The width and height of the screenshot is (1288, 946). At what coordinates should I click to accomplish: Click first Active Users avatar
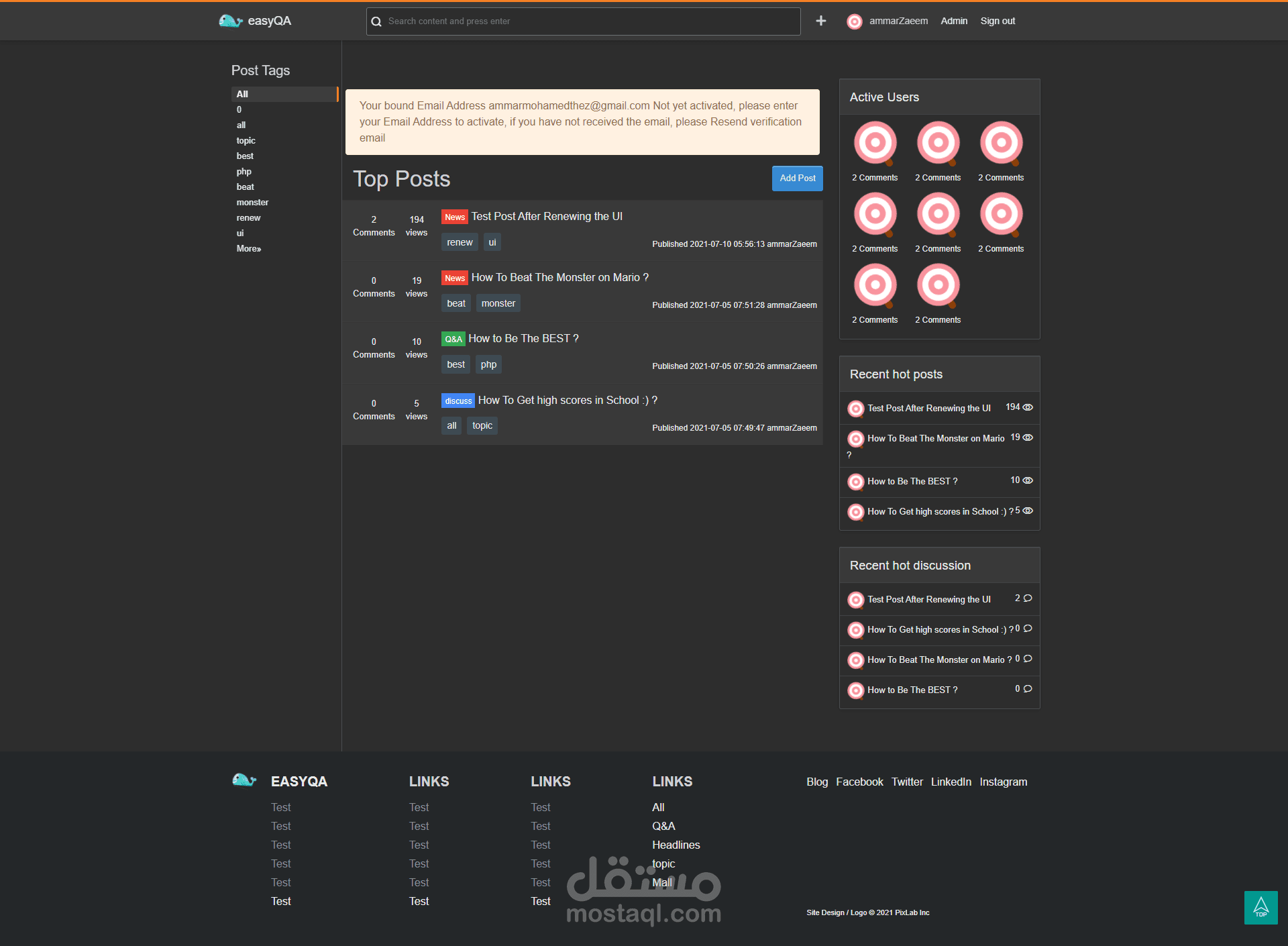875,142
